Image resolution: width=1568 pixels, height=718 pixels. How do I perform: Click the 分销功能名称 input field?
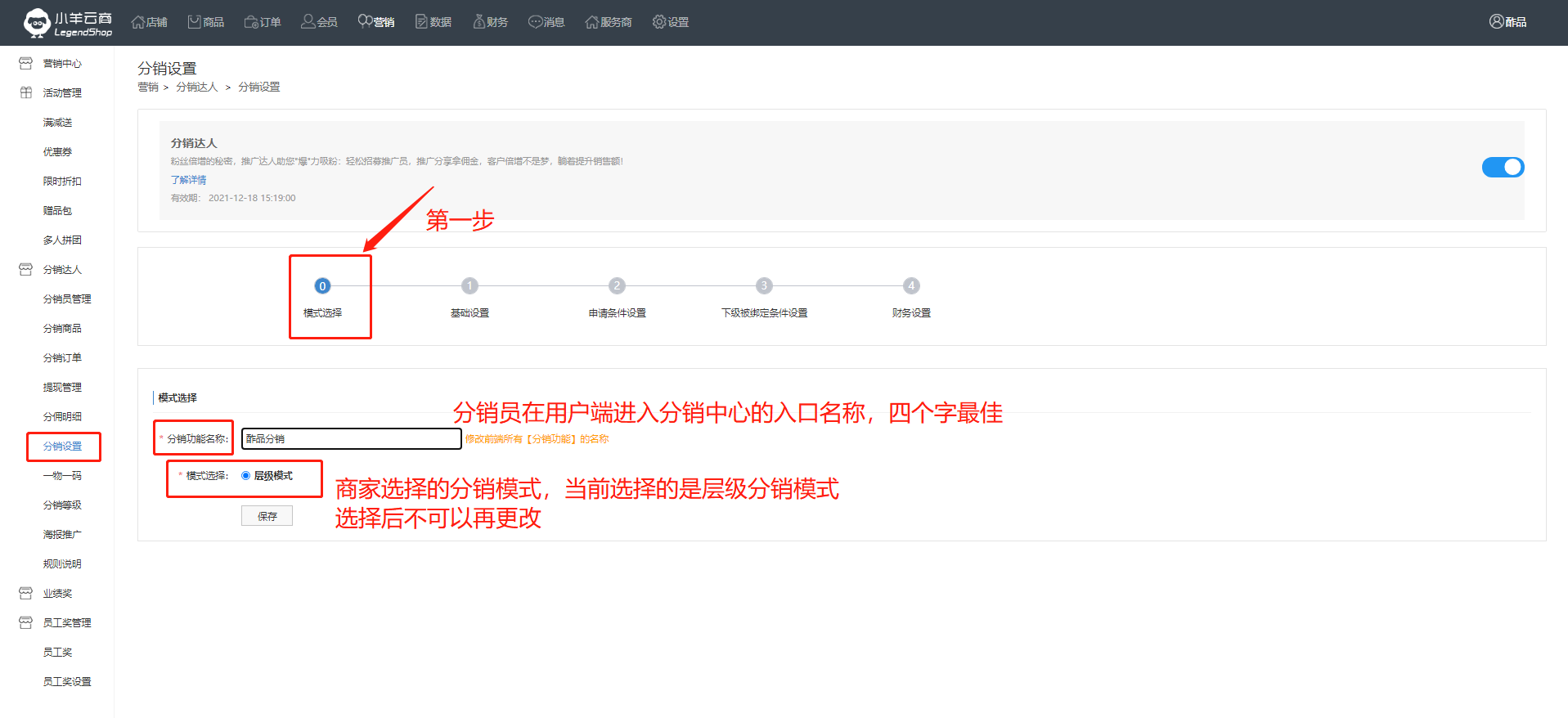(352, 439)
